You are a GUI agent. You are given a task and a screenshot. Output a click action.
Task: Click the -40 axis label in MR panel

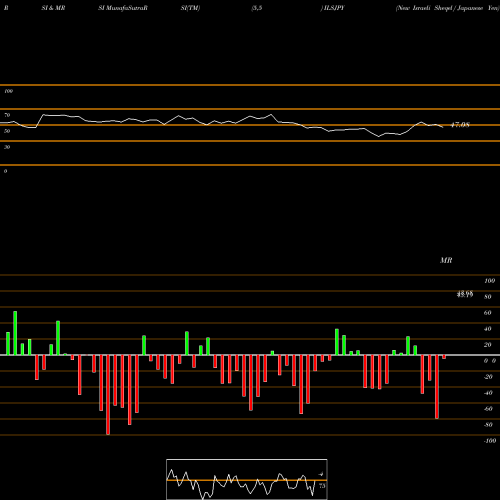pyautogui.click(x=488, y=393)
